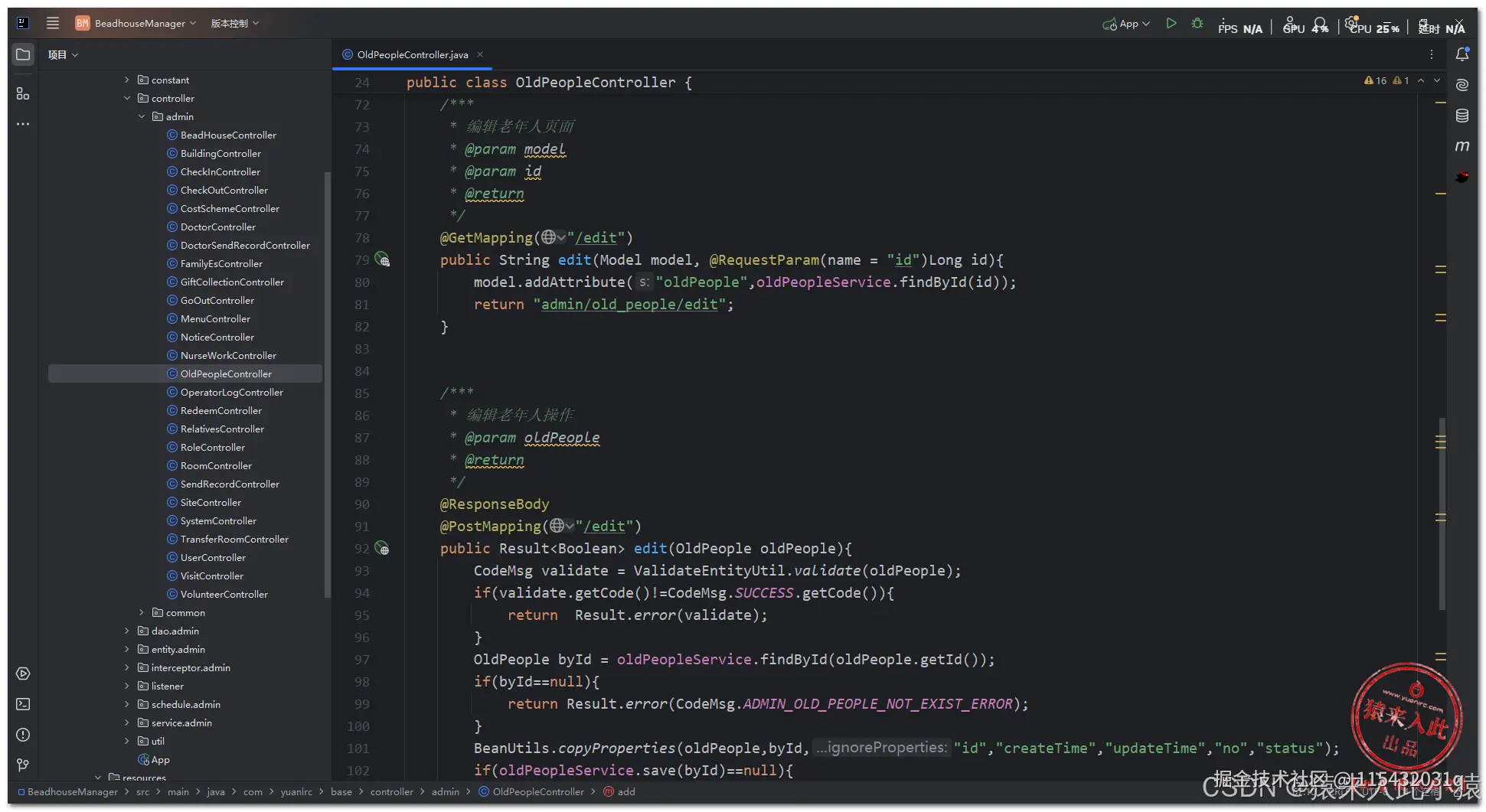Select VolunteerController in the project tree
The height and width of the screenshot is (812, 1486).
tap(224, 594)
